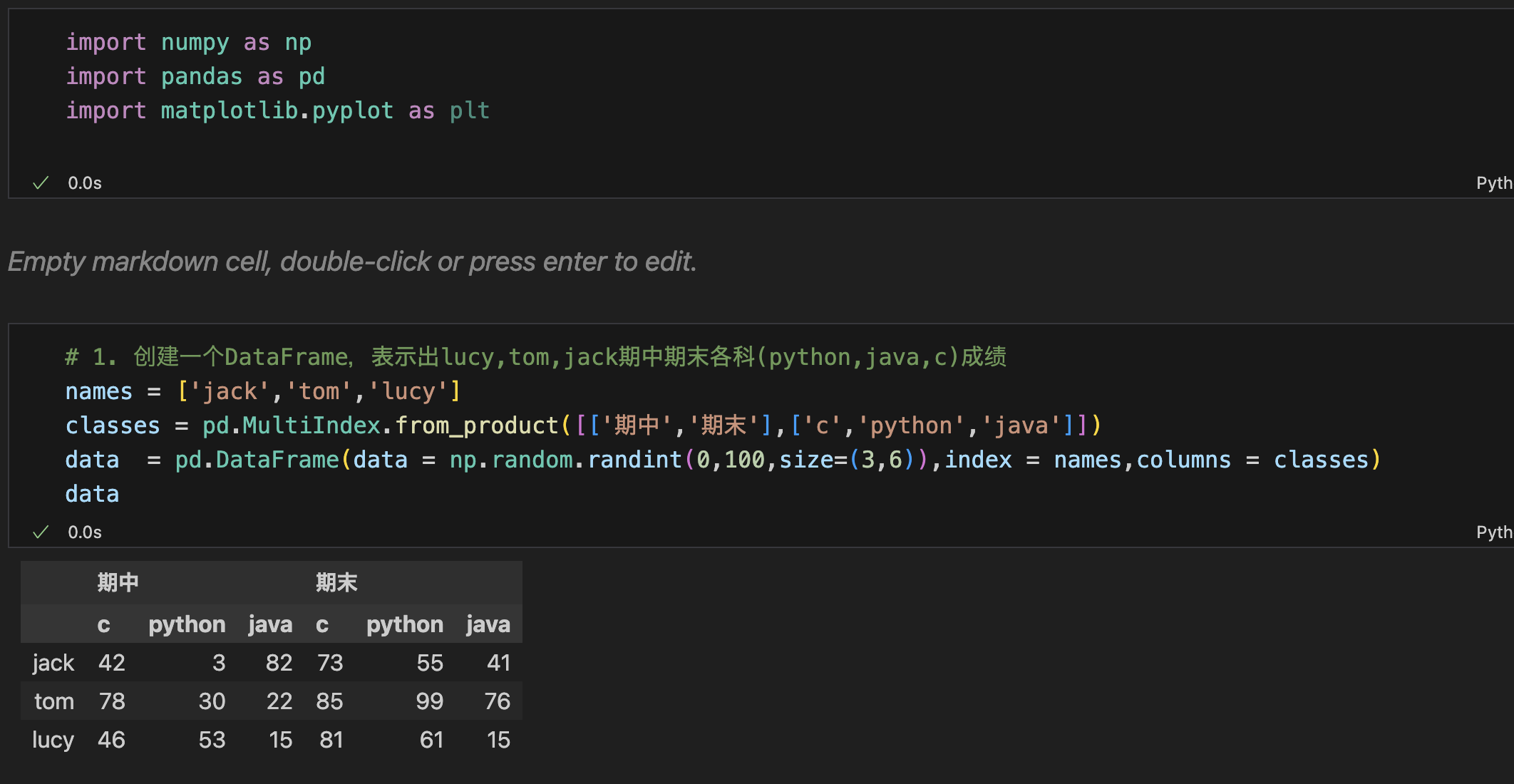Click the success checkmark of the DataFrame cell

coord(41,532)
